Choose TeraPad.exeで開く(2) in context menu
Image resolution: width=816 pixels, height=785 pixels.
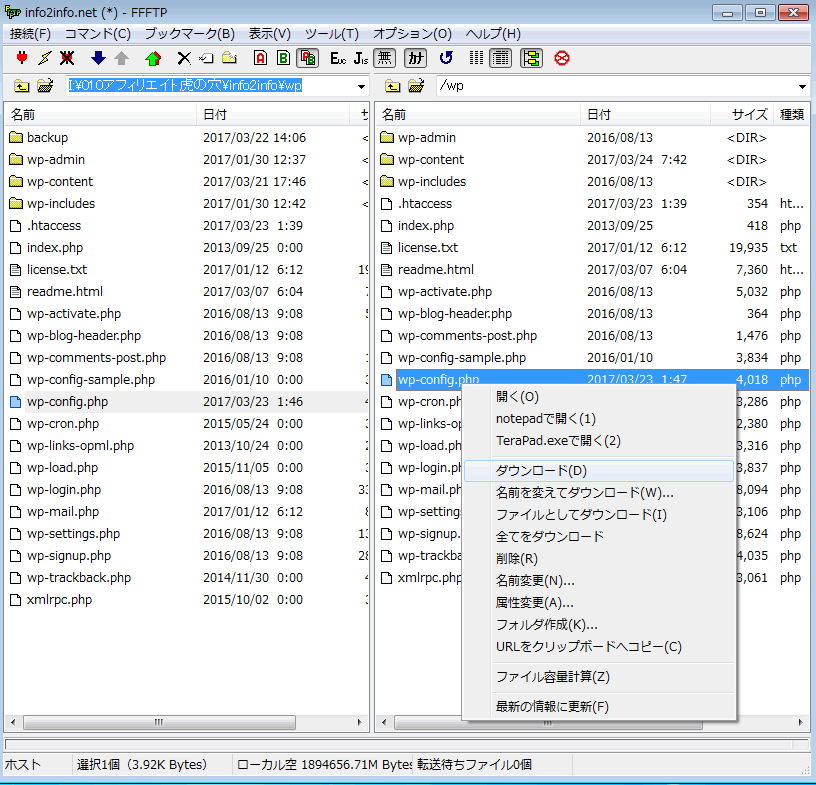click(599, 440)
